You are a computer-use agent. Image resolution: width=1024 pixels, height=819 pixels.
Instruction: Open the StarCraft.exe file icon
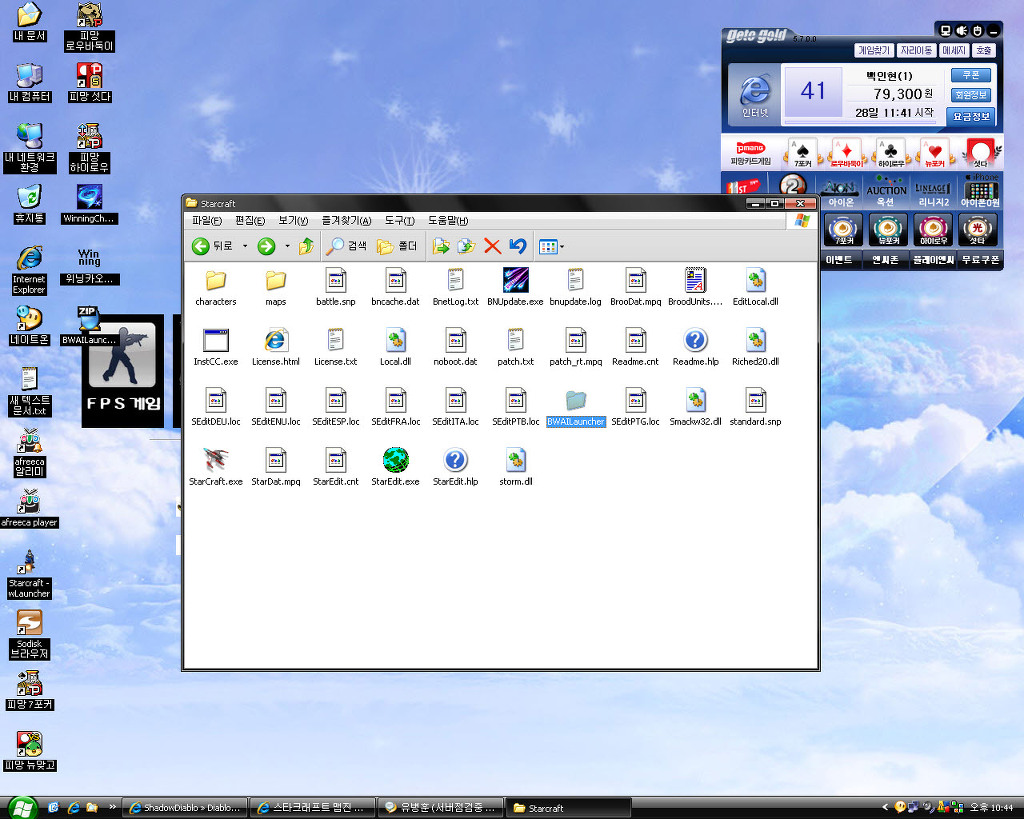point(215,460)
